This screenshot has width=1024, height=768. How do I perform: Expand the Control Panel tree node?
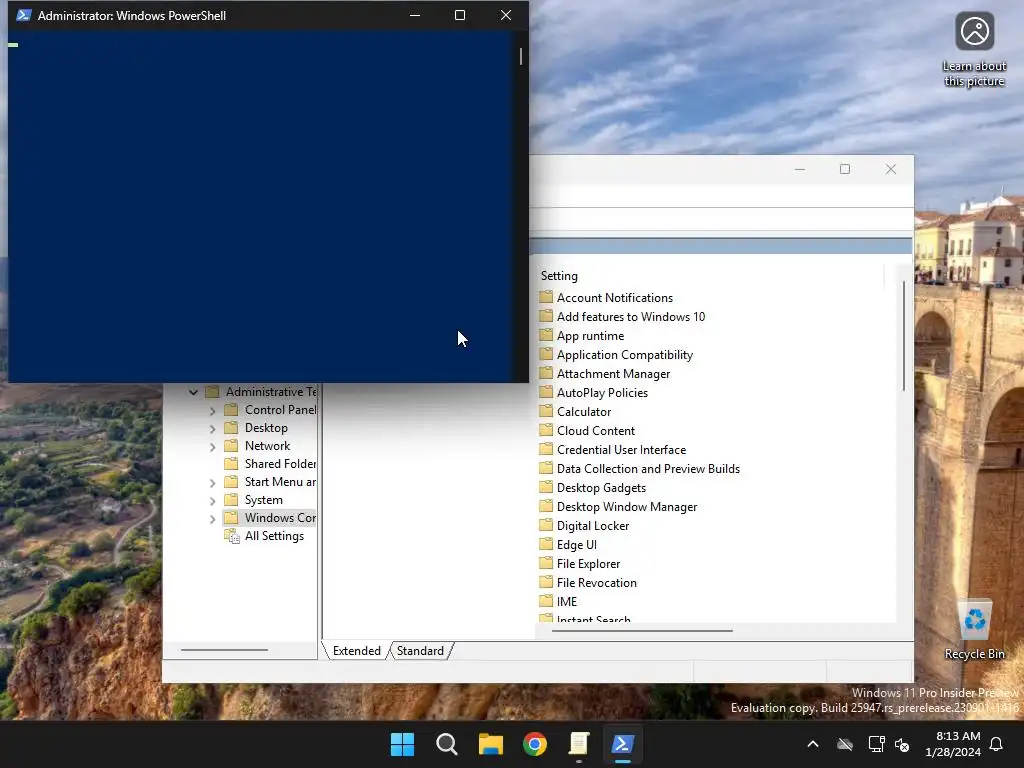(212, 411)
